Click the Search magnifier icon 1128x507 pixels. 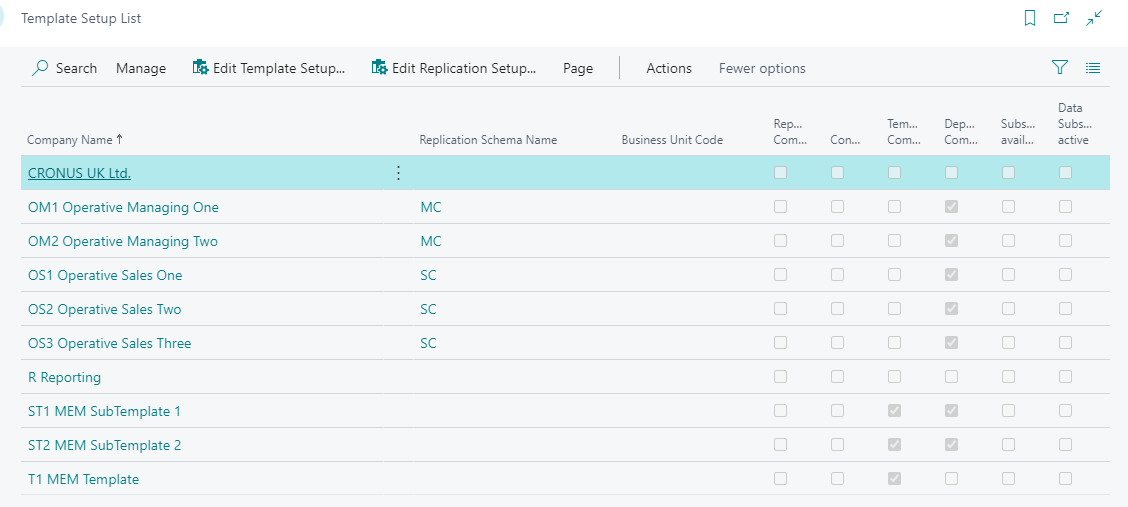coord(40,68)
